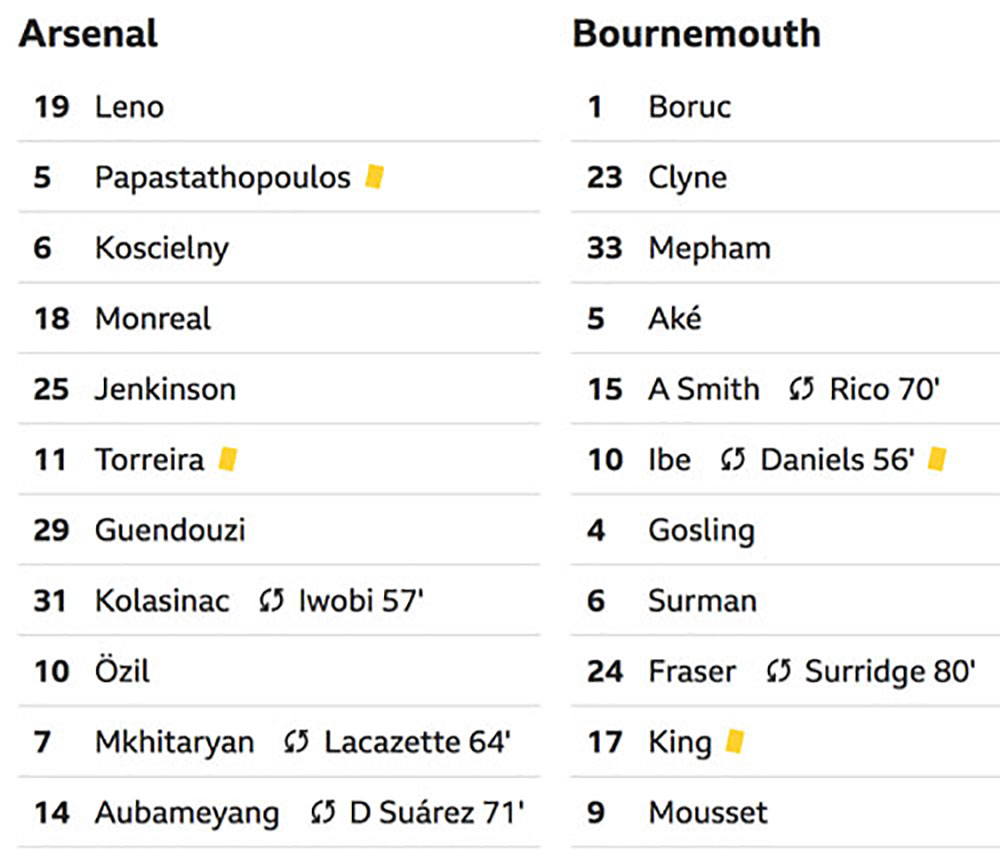Click substitute Lacazette 64' entry
The height and width of the screenshot is (850, 1000).
[x=418, y=742]
